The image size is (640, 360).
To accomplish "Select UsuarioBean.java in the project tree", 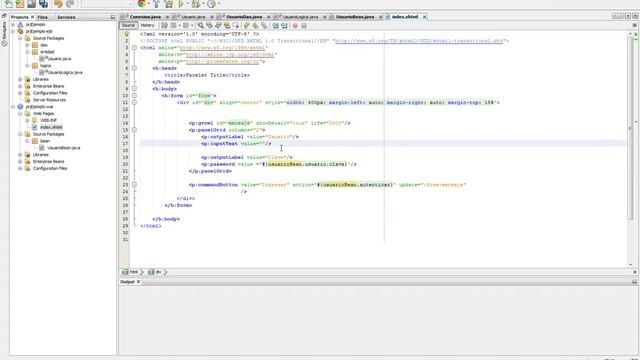I will (63, 148).
